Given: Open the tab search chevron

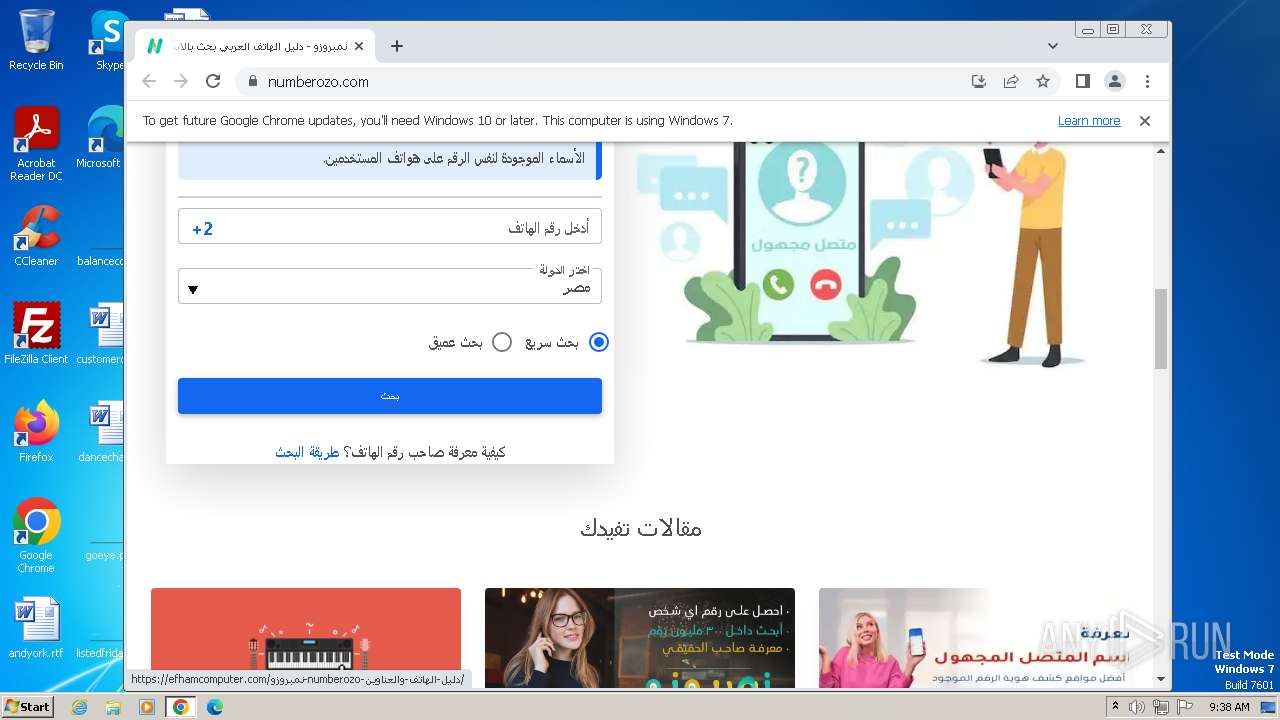Looking at the screenshot, I should click(x=1053, y=46).
